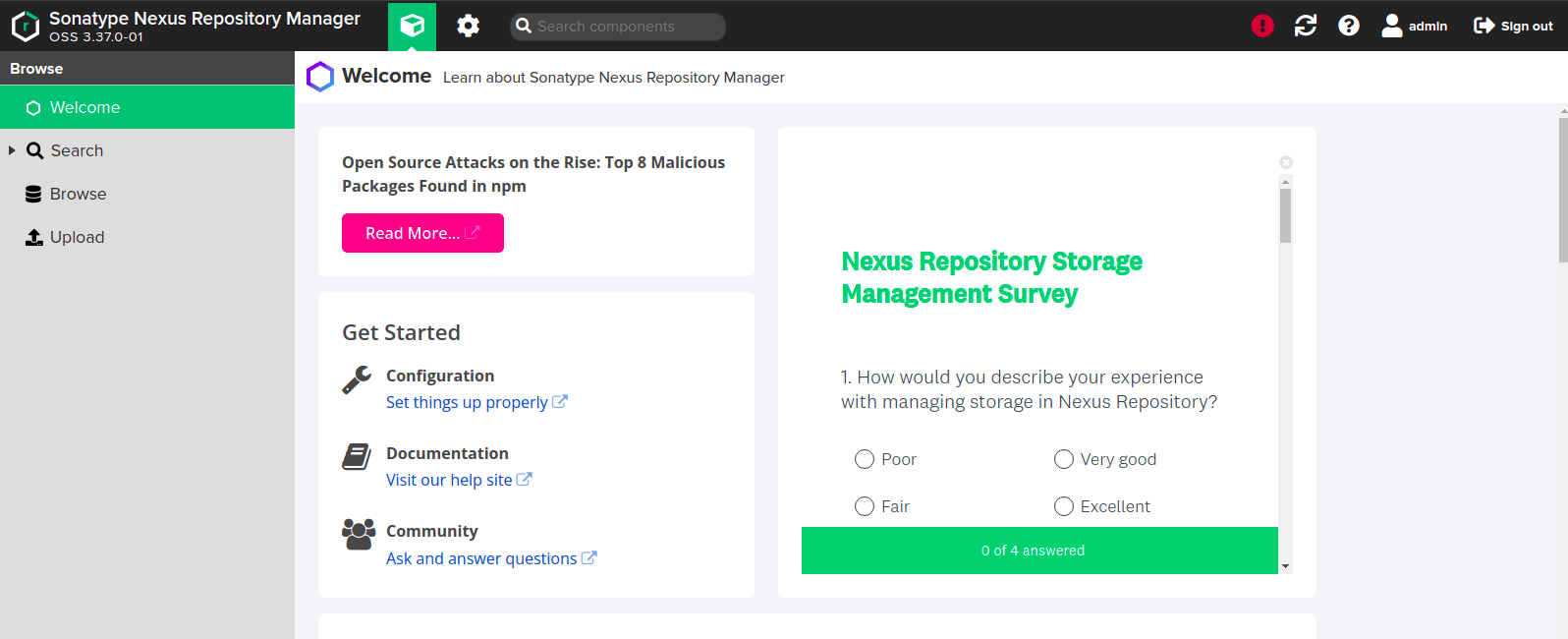Sign out of Nexus
The height and width of the screenshot is (639, 1568).
1513,26
